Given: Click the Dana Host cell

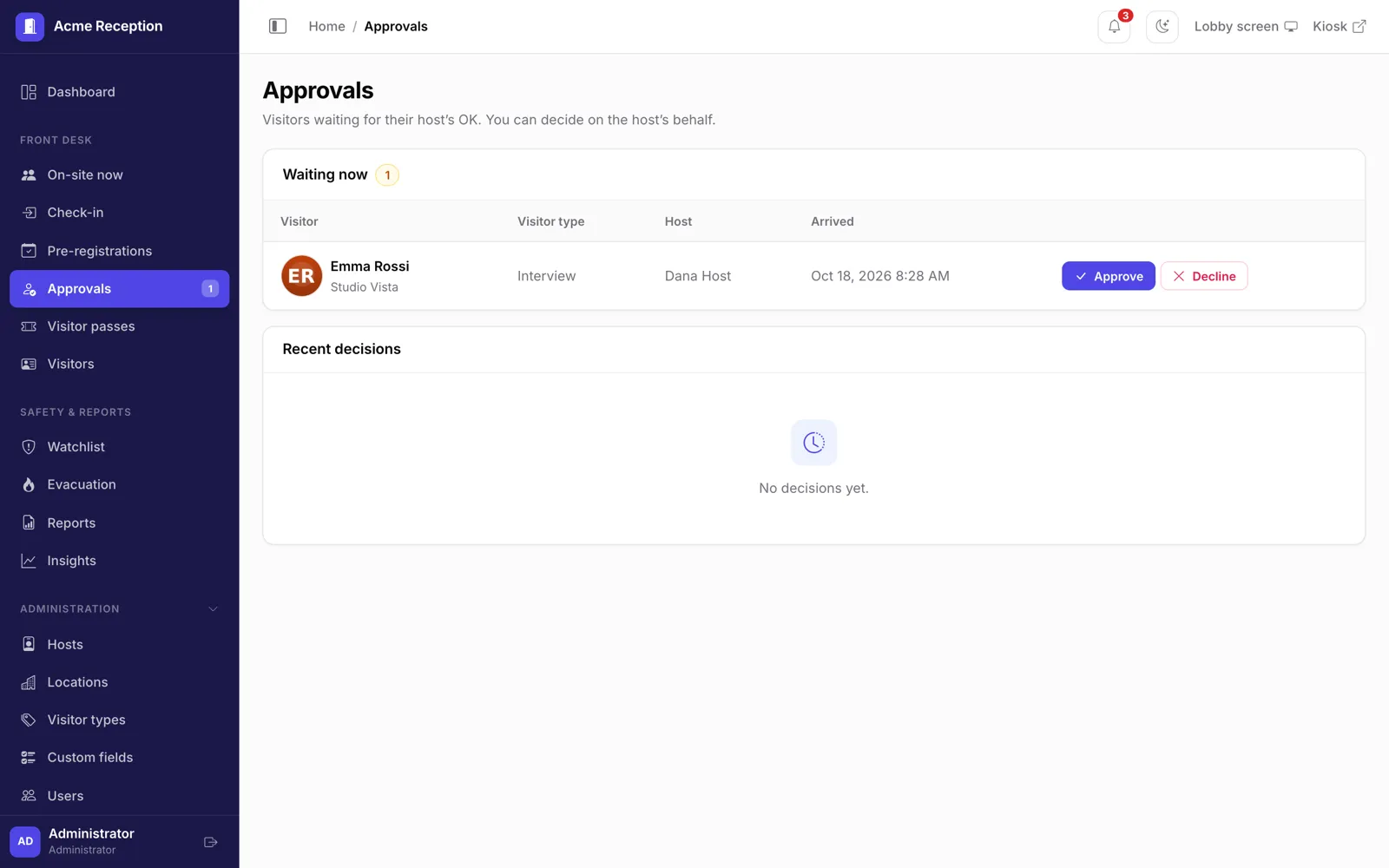Looking at the screenshot, I should coord(698,276).
